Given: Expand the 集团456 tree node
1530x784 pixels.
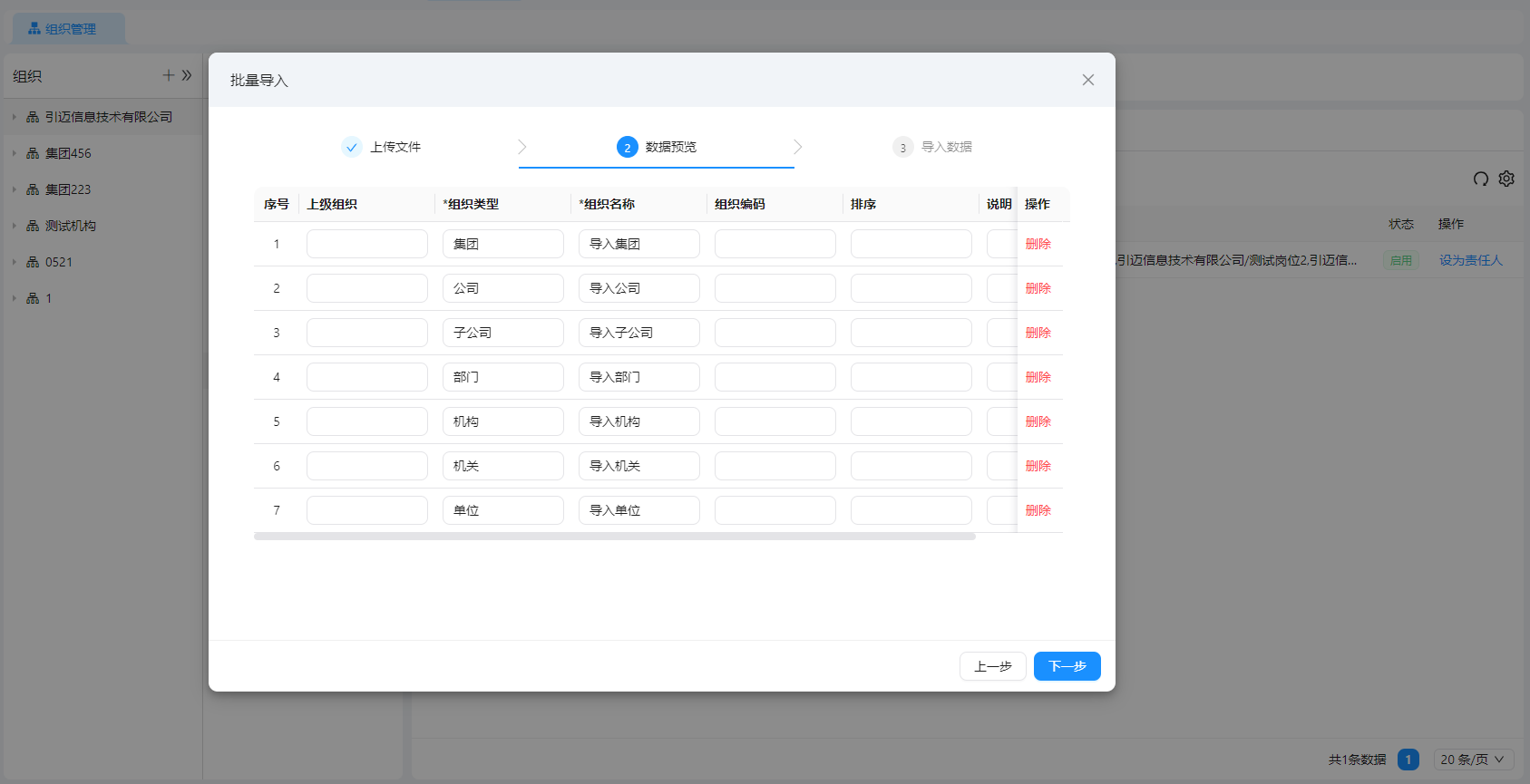Looking at the screenshot, I should pyautogui.click(x=15, y=153).
